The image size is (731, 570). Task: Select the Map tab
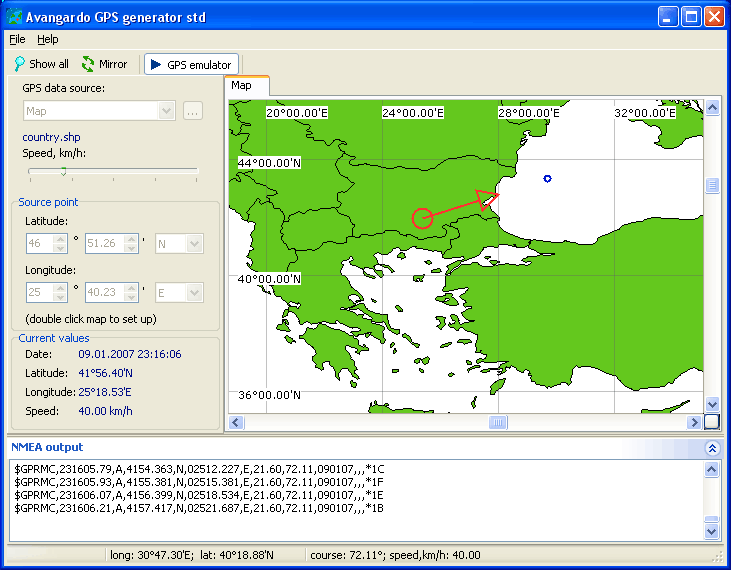pos(243,86)
